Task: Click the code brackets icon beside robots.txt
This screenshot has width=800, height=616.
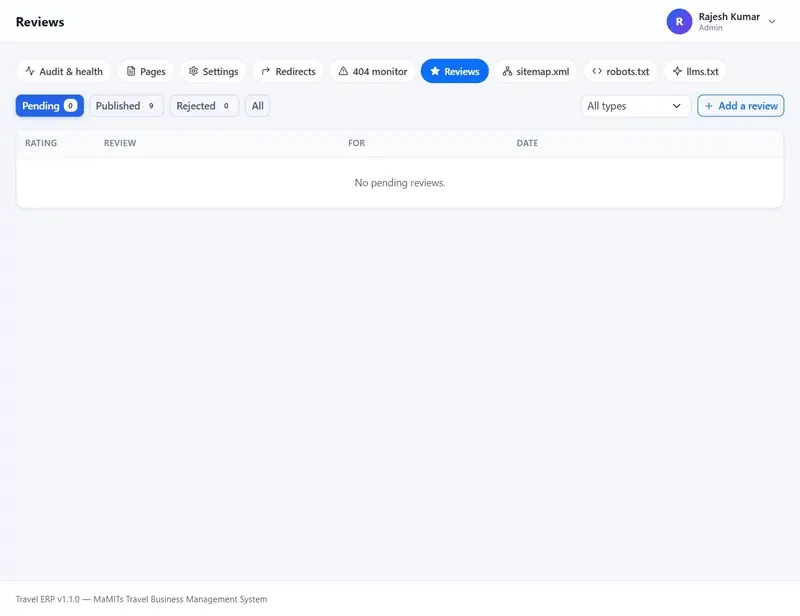Action: [x=597, y=71]
